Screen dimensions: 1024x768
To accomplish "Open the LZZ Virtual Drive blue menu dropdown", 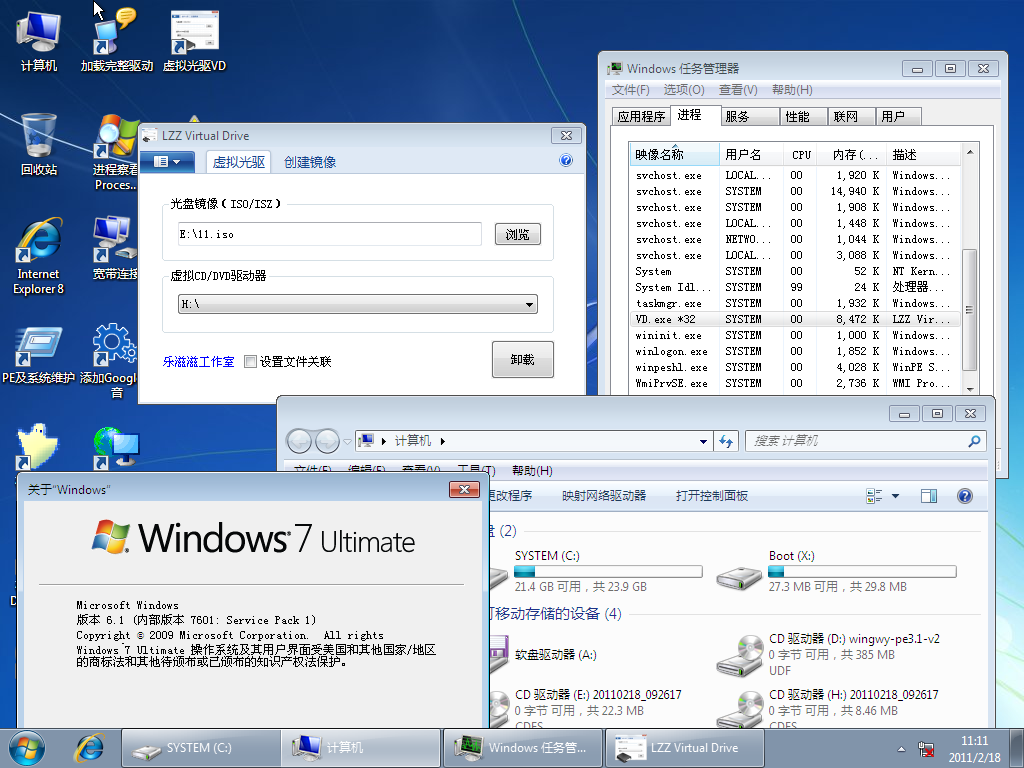I will pyautogui.click(x=167, y=161).
